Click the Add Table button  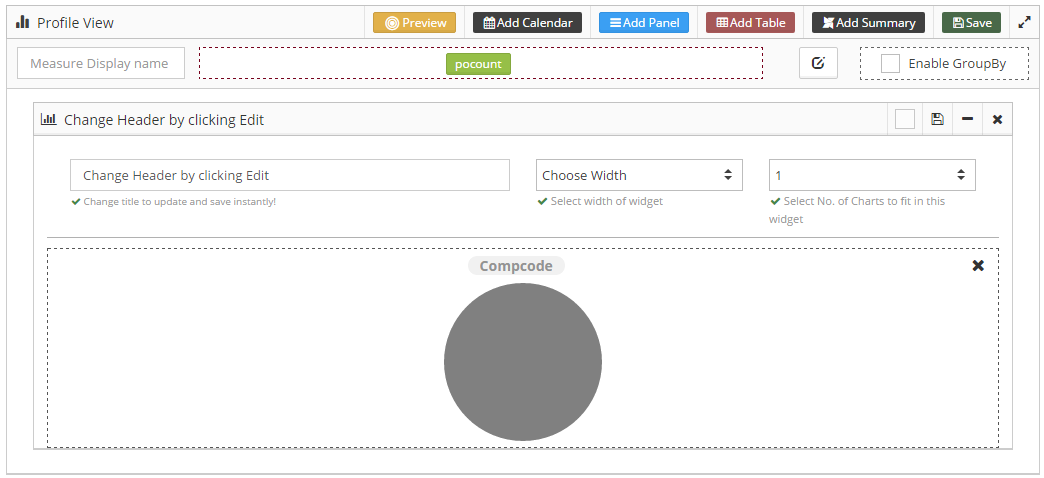pos(750,23)
